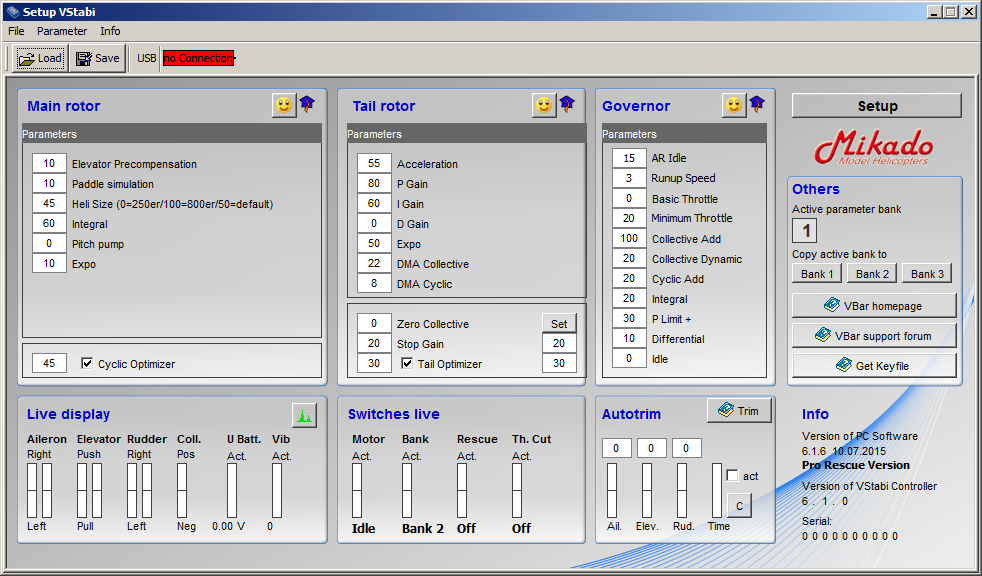Edit Cyclic Optimizer value field
Screen dimensions: 982x576
tap(49, 363)
